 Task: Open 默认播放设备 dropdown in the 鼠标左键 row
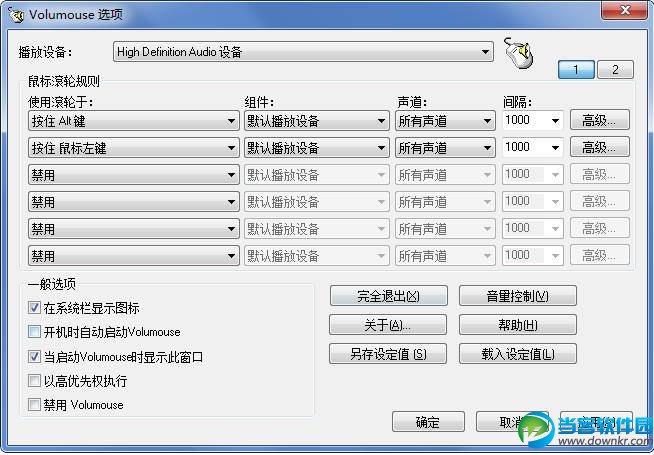pyautogui.click(x=317, y=148)
